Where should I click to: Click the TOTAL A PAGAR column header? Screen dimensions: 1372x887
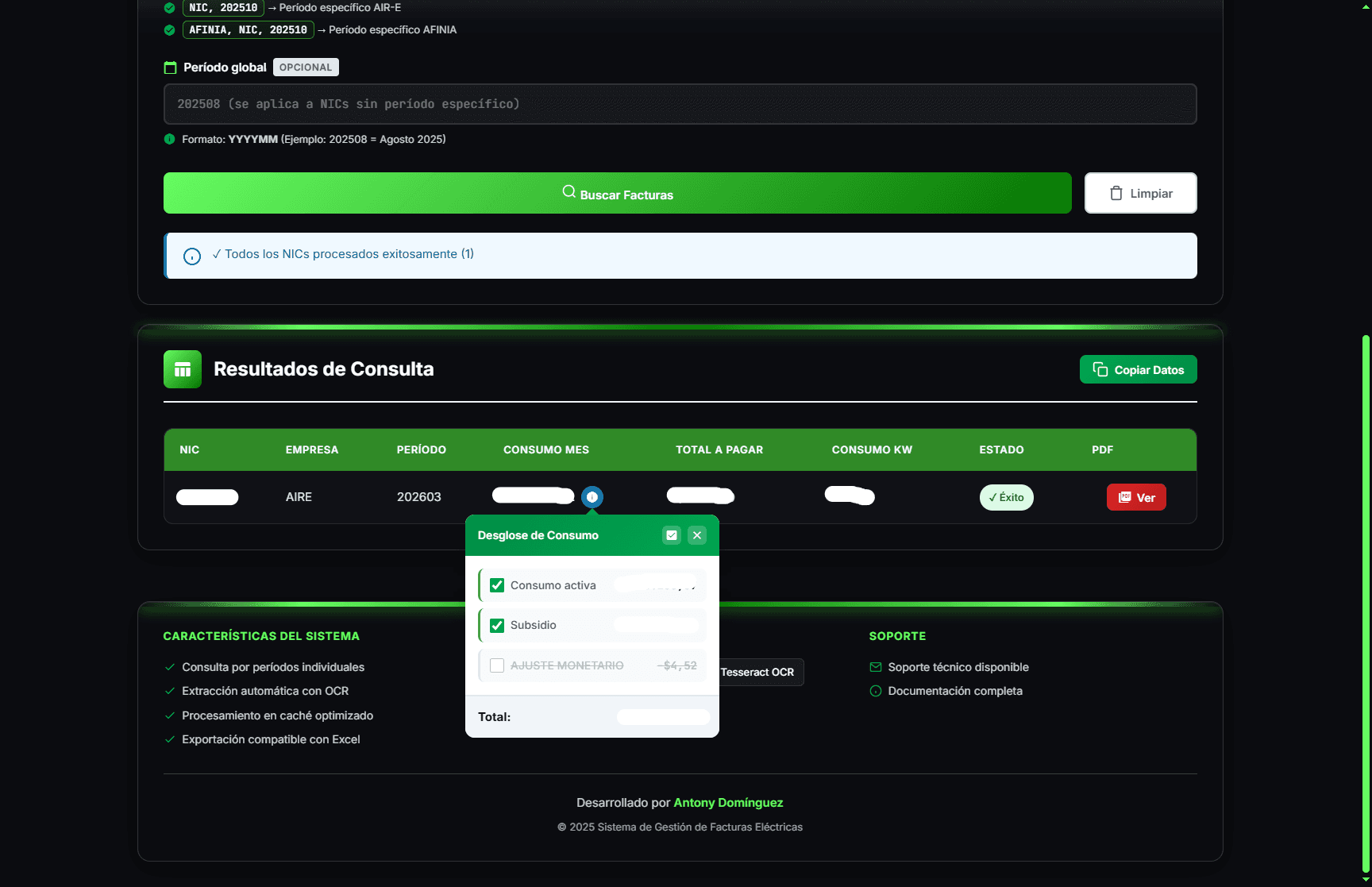[719, 449]
